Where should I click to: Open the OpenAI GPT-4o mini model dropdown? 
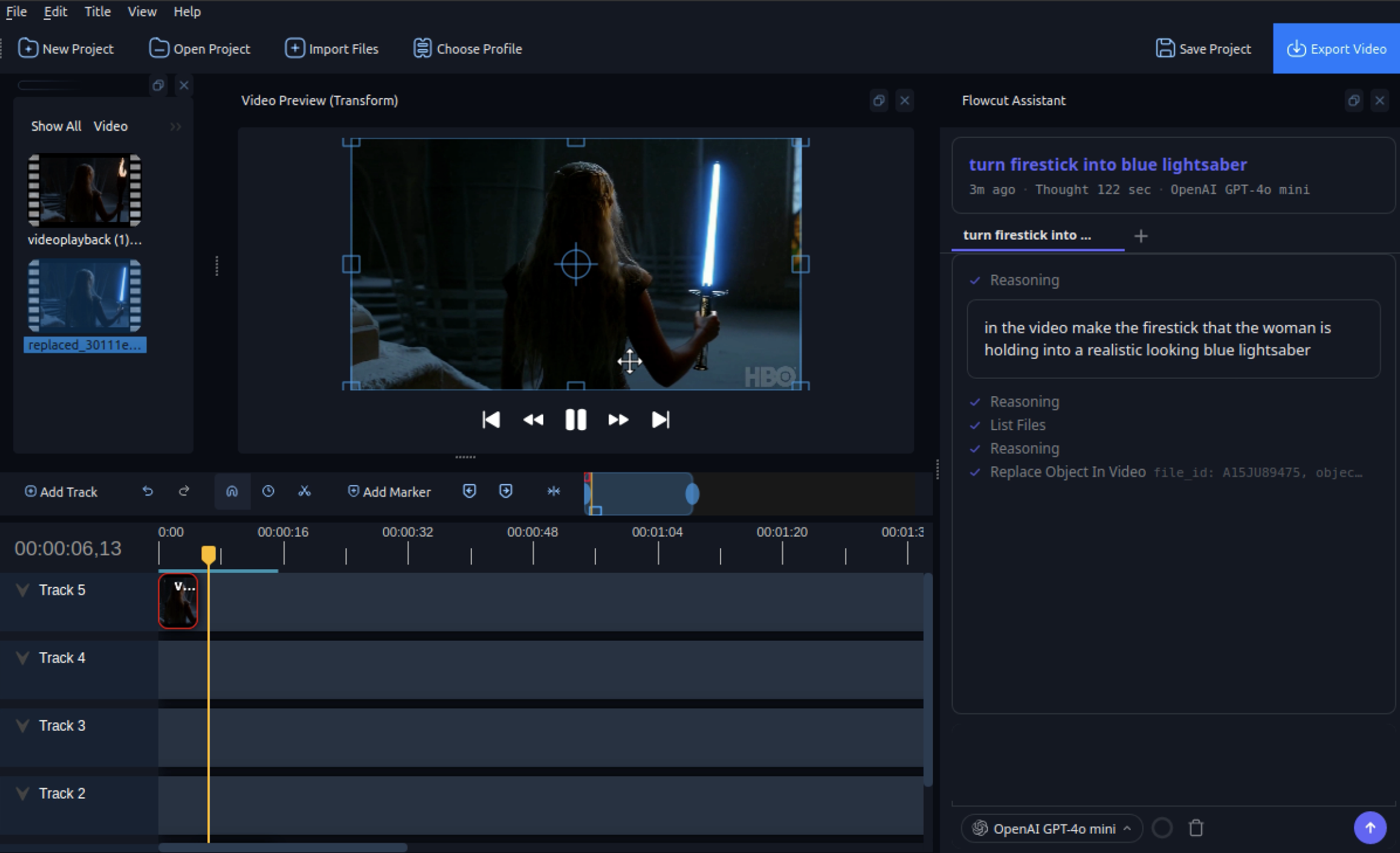pyautogui.click(x=1053, y=828)
